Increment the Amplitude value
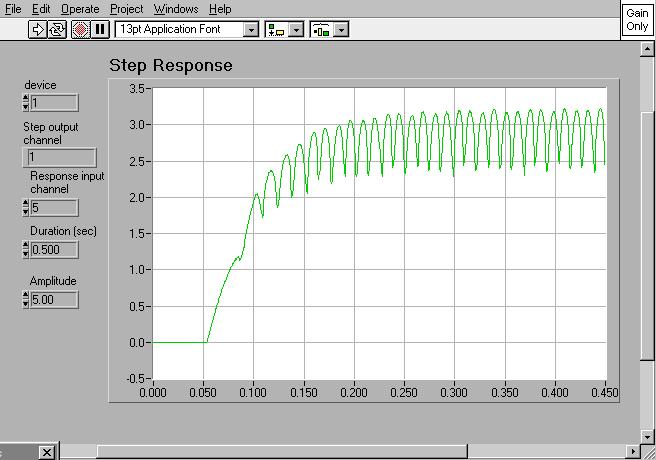 [x=26, y=296]
